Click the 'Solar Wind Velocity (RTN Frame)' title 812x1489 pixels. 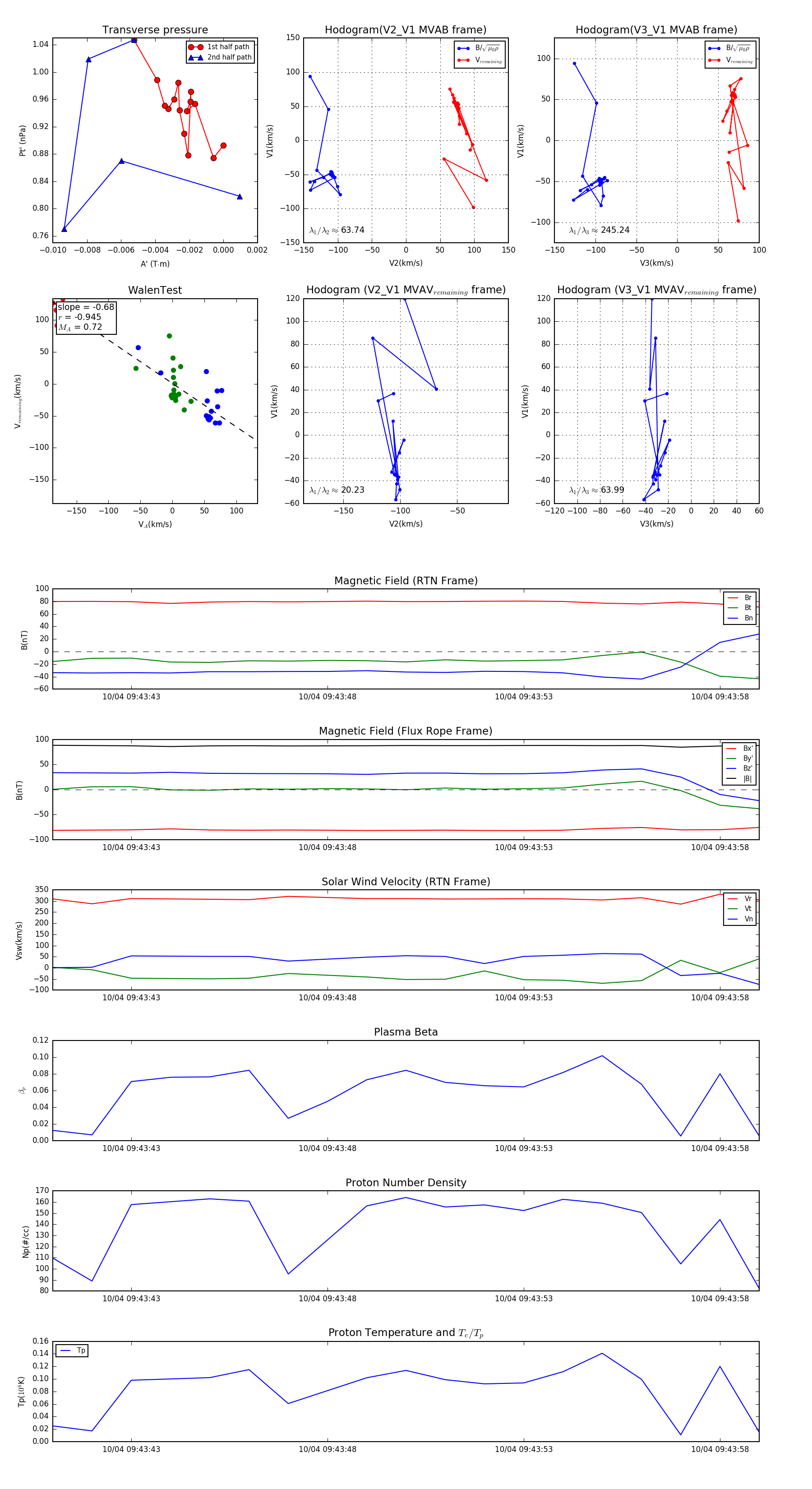click(406, 882)
